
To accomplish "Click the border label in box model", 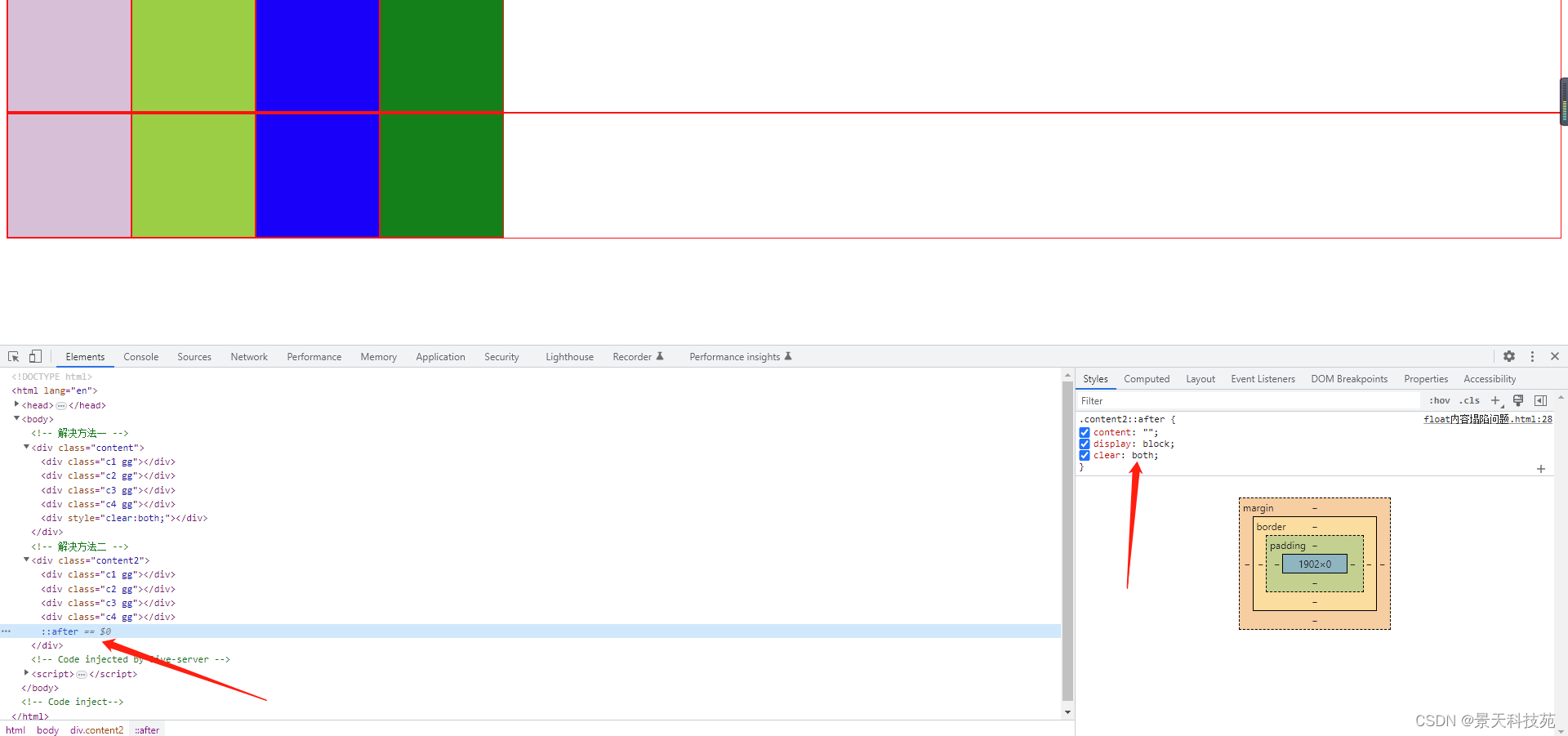I will pyautogui.click(x=1271, y=527).
